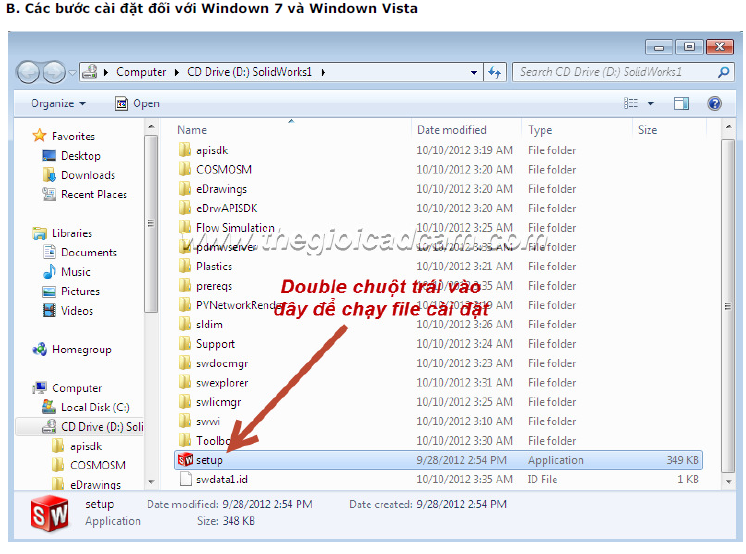Select the swdocmgr folder icon

(x=185, y=363)
